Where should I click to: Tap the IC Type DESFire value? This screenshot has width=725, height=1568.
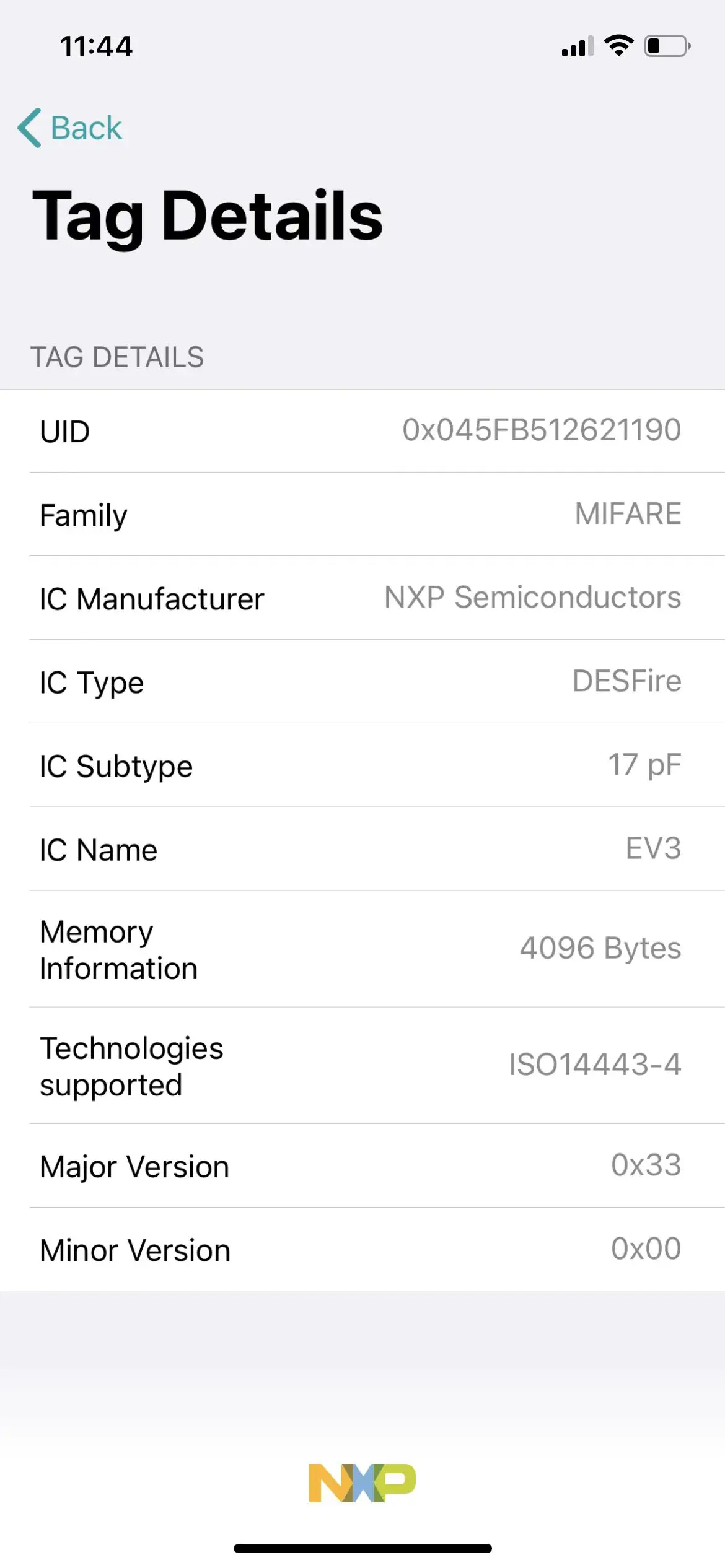[x=626, y=681]
